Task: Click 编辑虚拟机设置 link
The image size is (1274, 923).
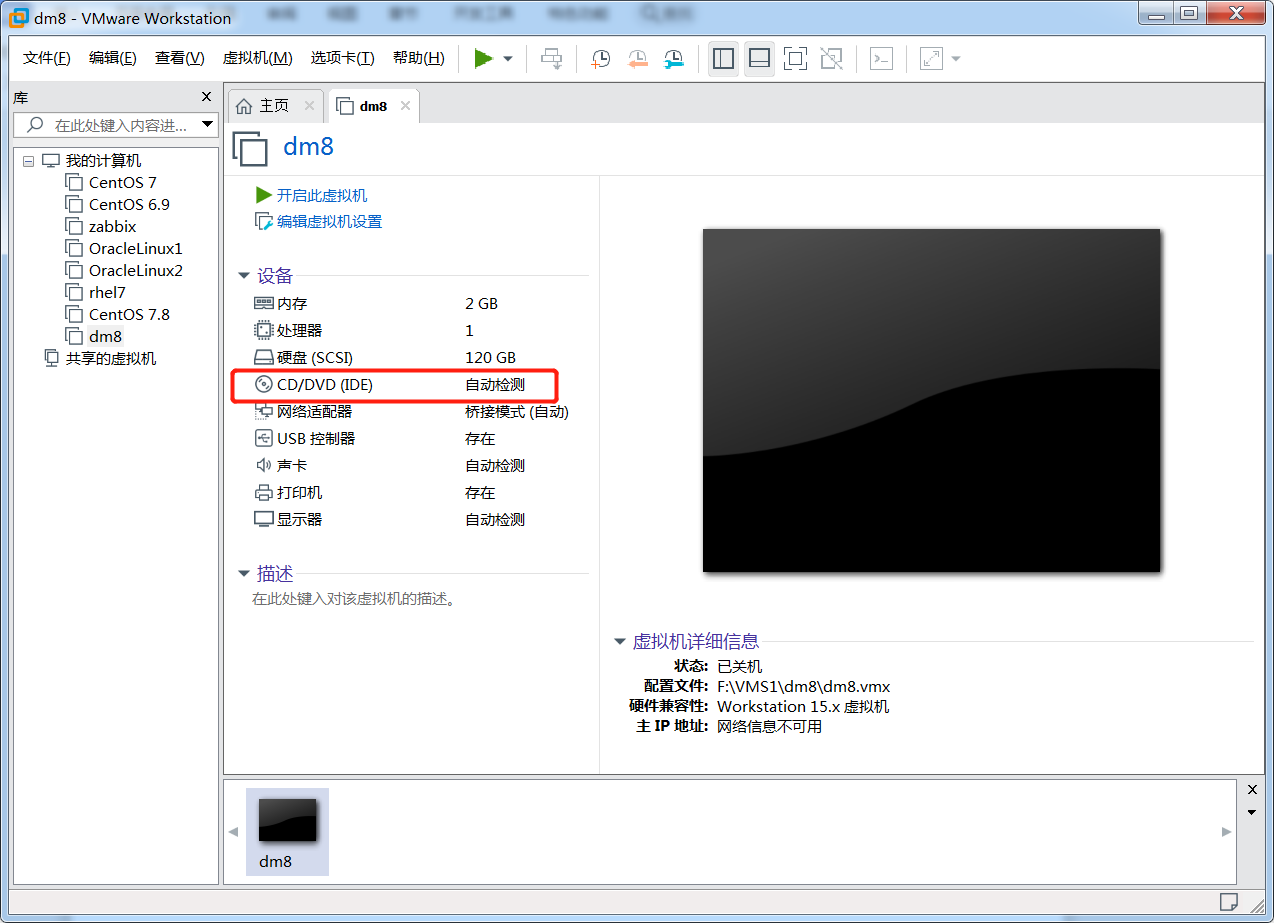Action: click(x=329, y=221)
